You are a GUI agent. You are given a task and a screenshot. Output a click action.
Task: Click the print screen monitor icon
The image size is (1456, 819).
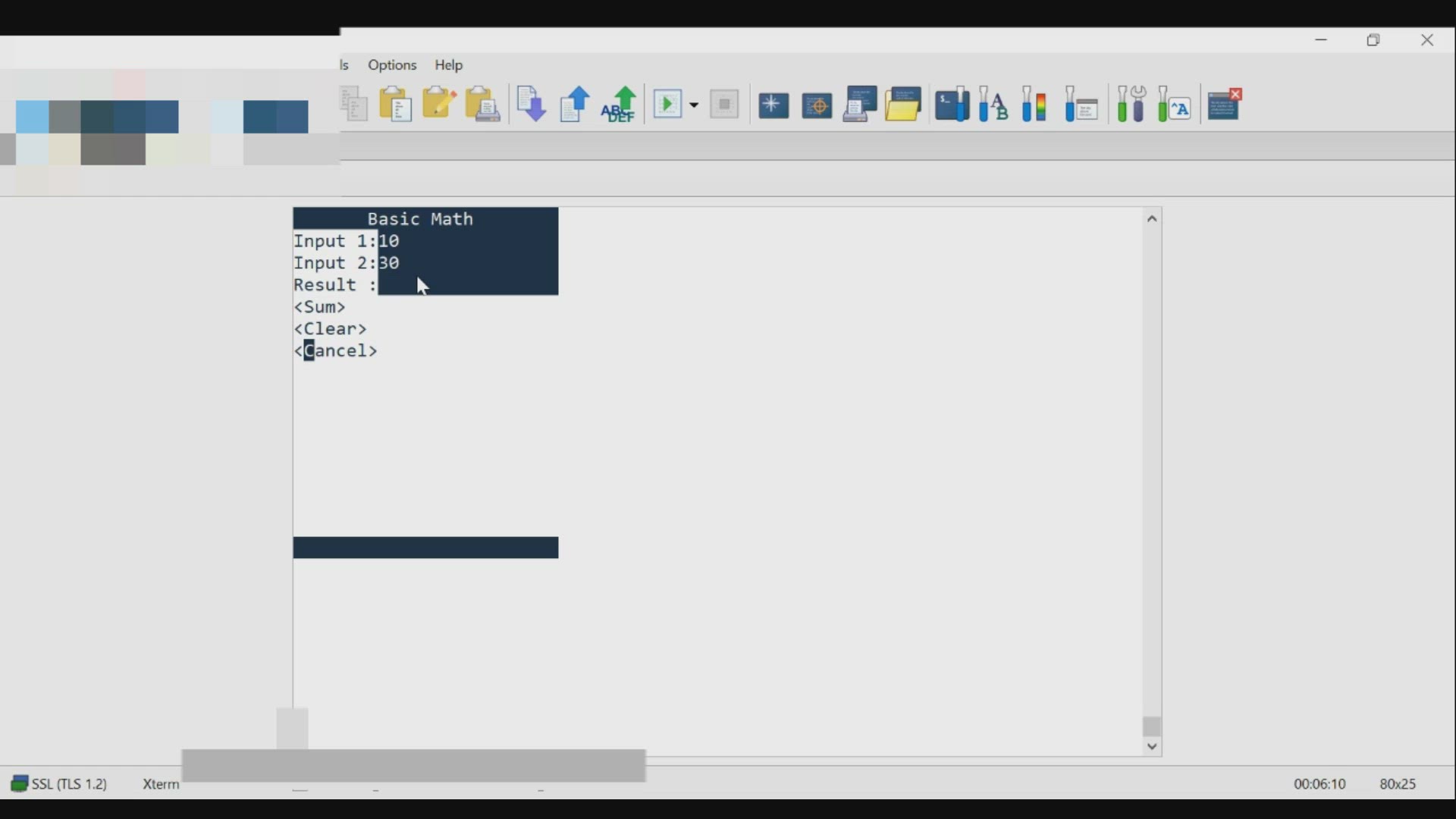pos(860,105)
